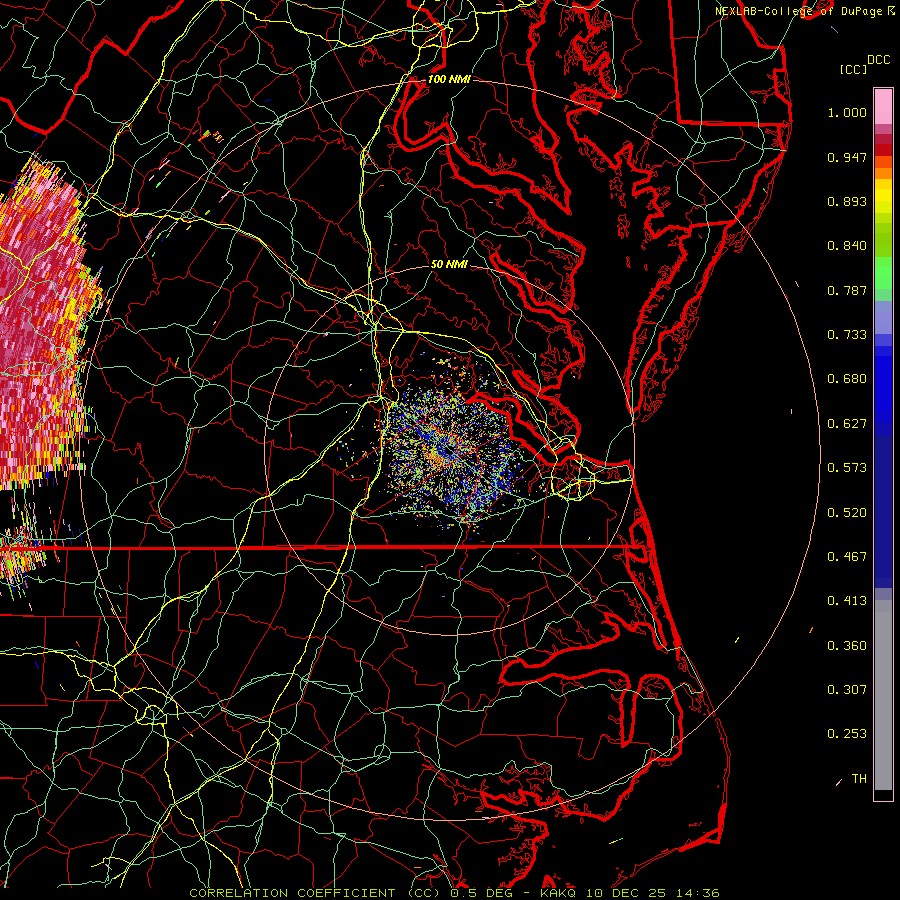
Task: Click the 0.947 legend value
Action: (847, 157)
